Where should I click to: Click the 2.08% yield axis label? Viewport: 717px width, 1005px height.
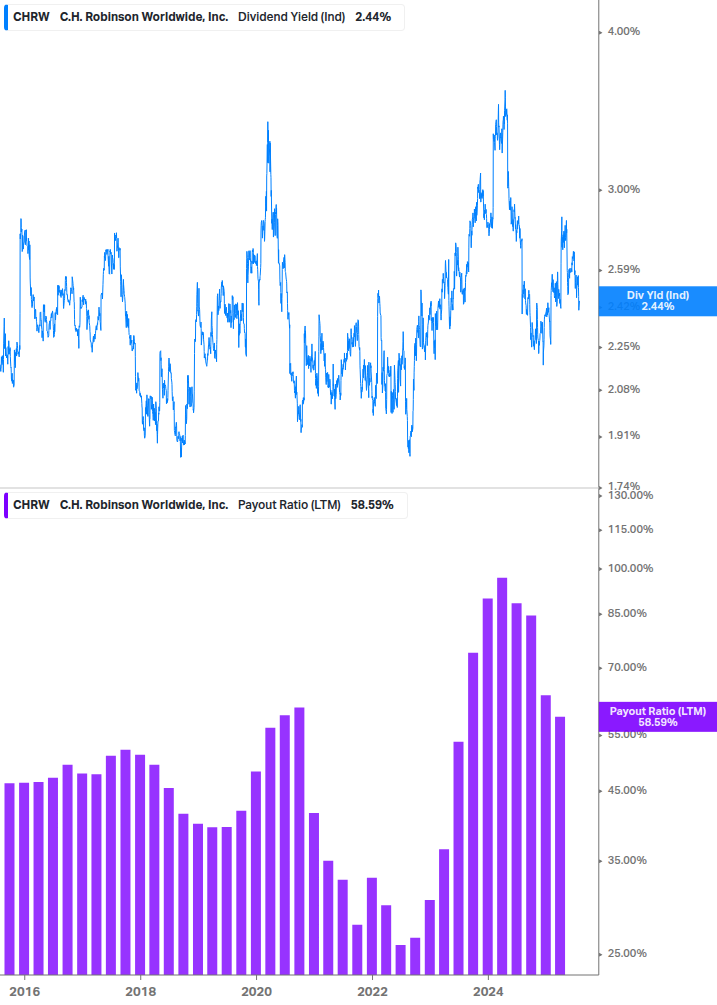pyautogui.click(x=623, y=390)
